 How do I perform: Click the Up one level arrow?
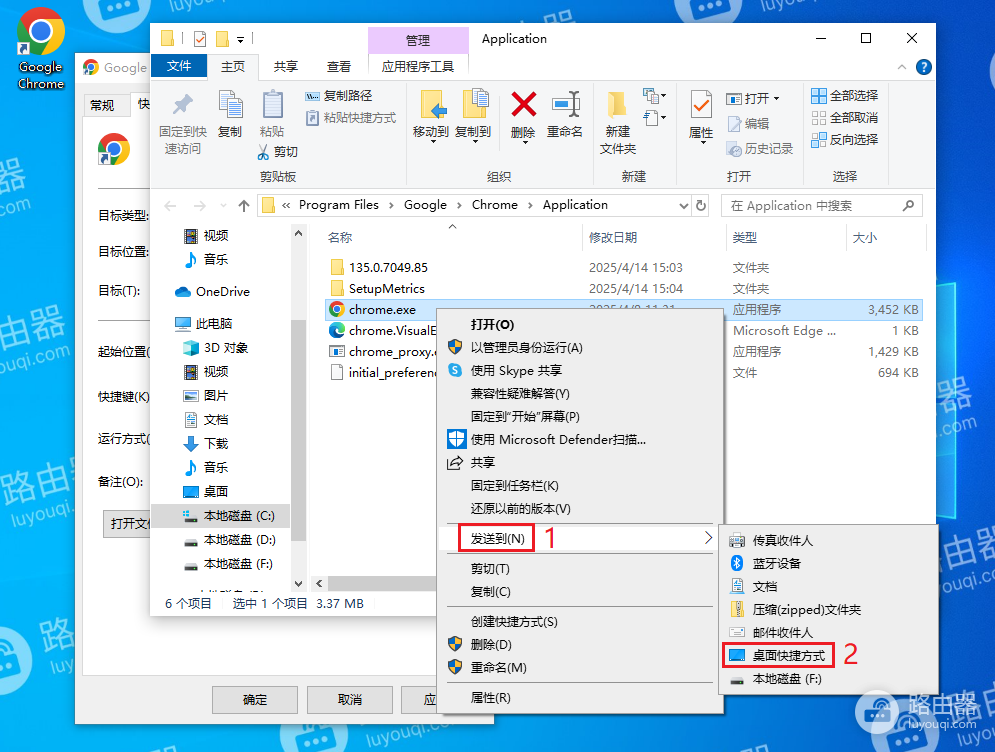(244, 206)
